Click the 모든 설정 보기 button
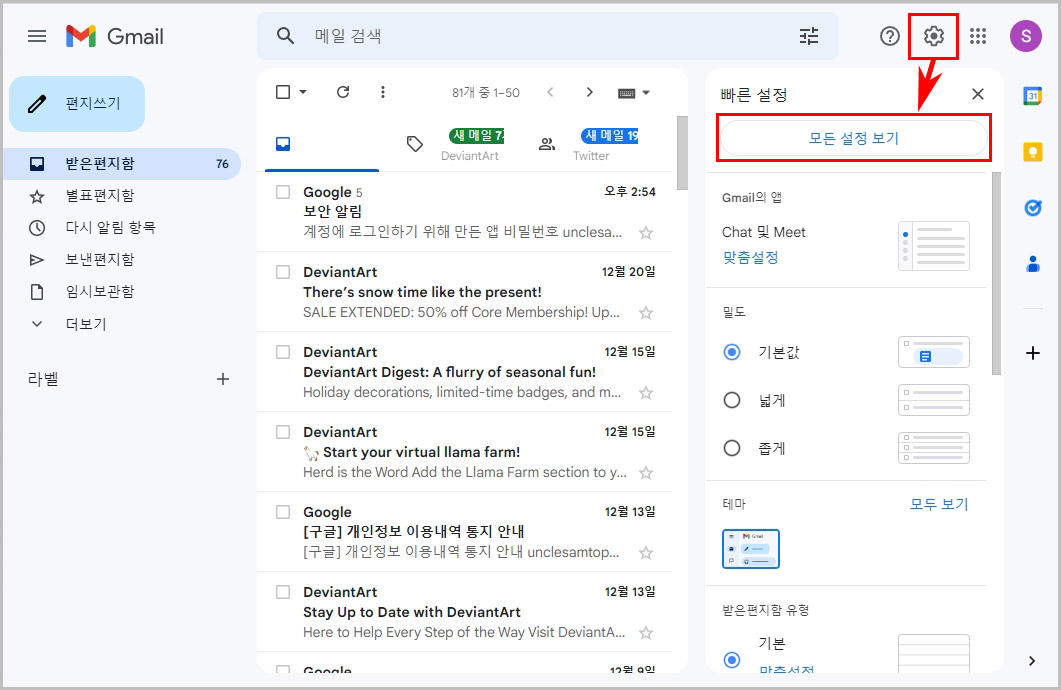The height and width of the screenshot is (690, 1061). [x=853, y=138]
